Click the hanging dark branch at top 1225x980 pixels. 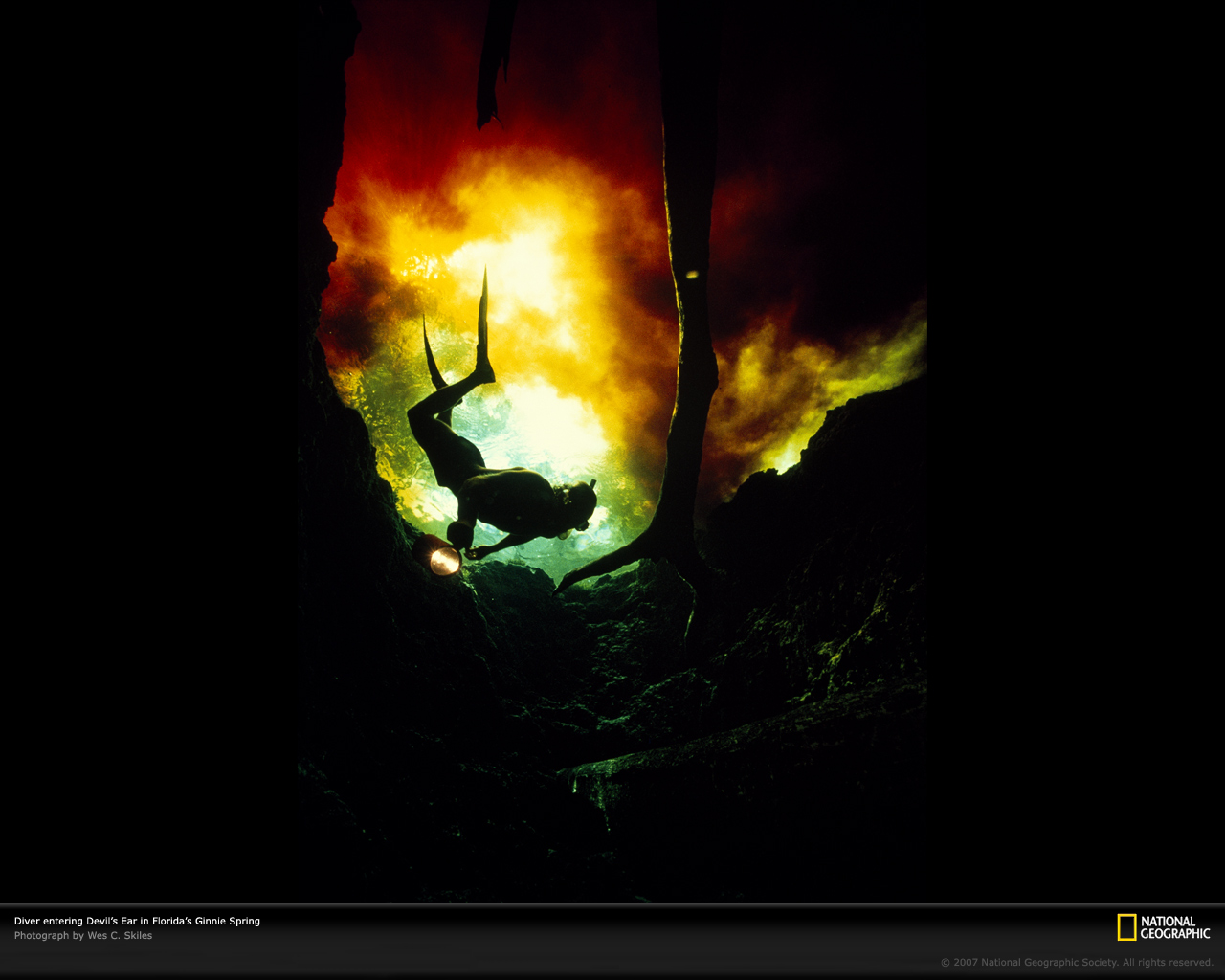pos(495,62)
